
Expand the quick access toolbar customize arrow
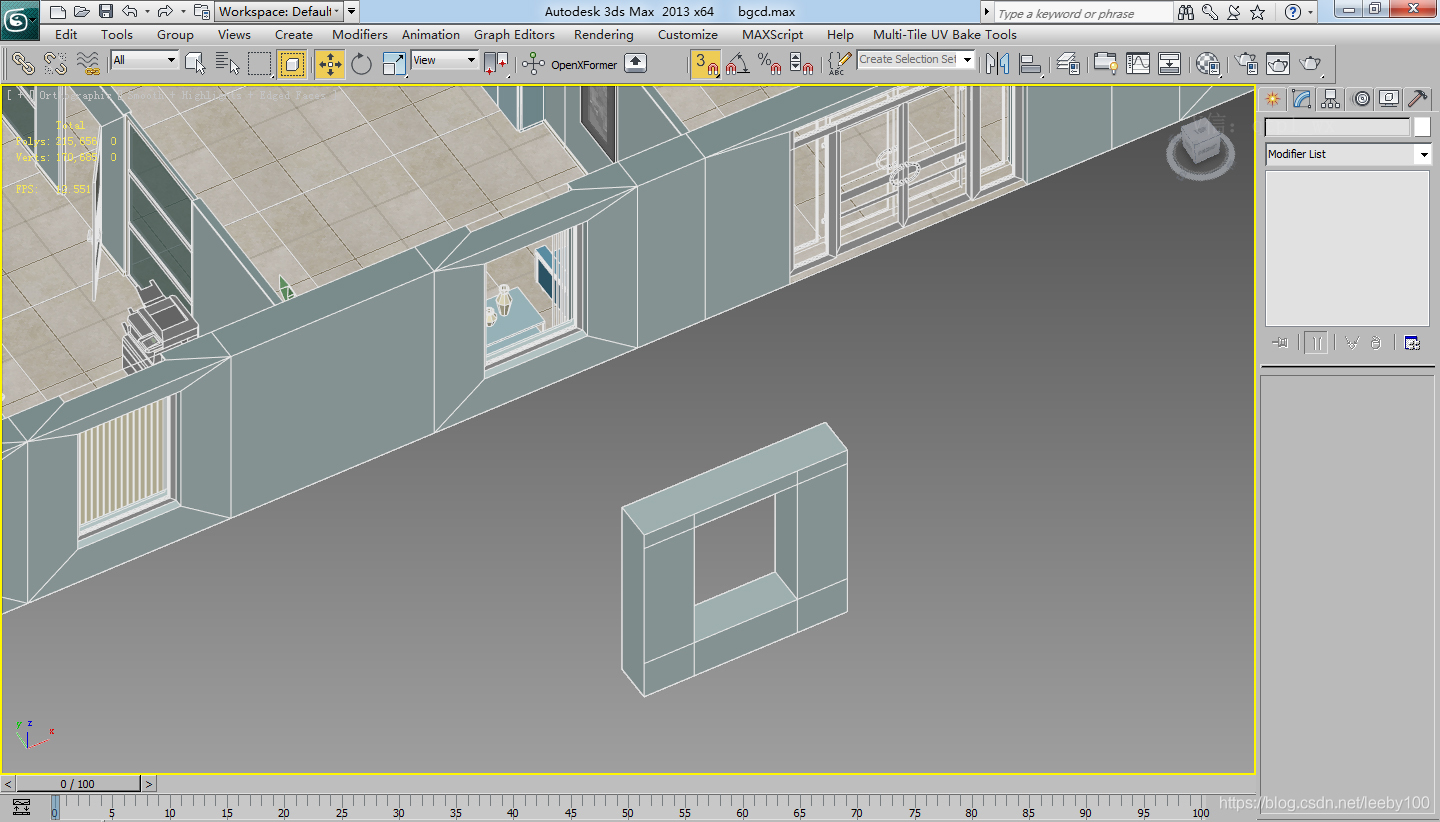pos(352,12)
